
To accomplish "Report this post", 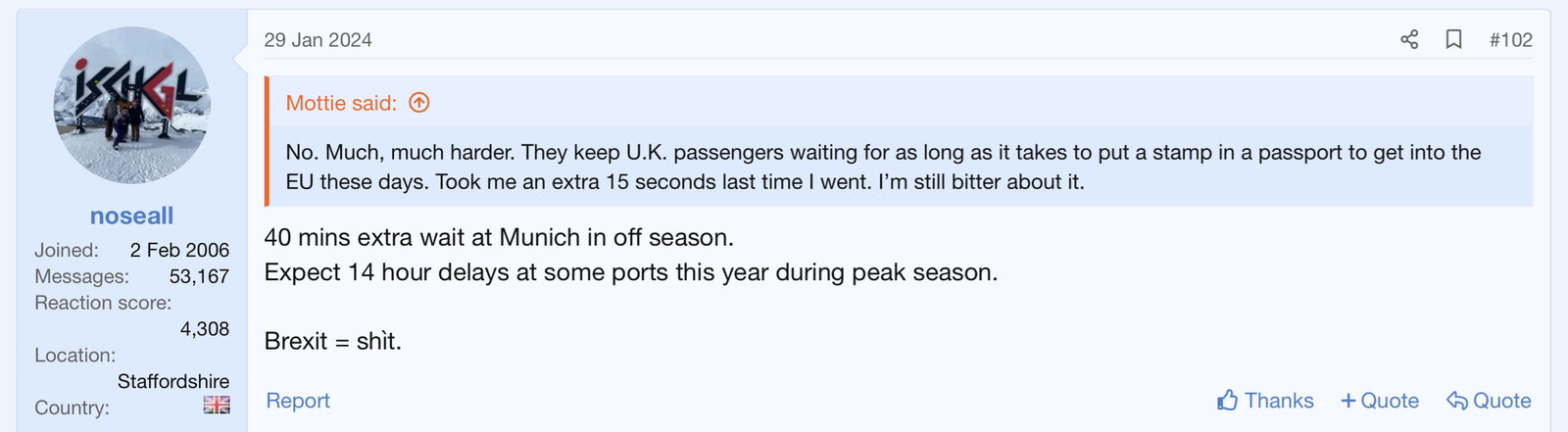I will (x=298, y=401).
